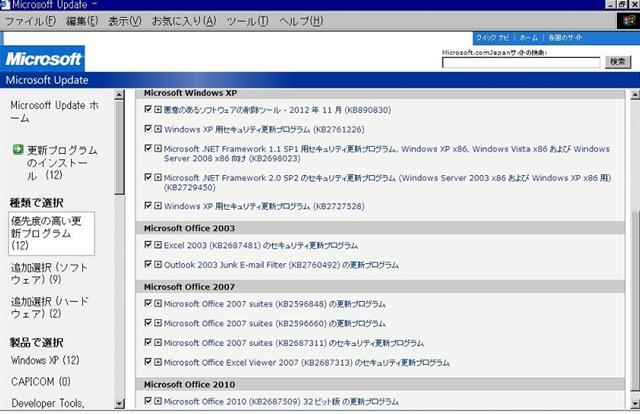
Task: Filter by Developer Tools product
Action: pyautogui.click(x=48, y=403)
